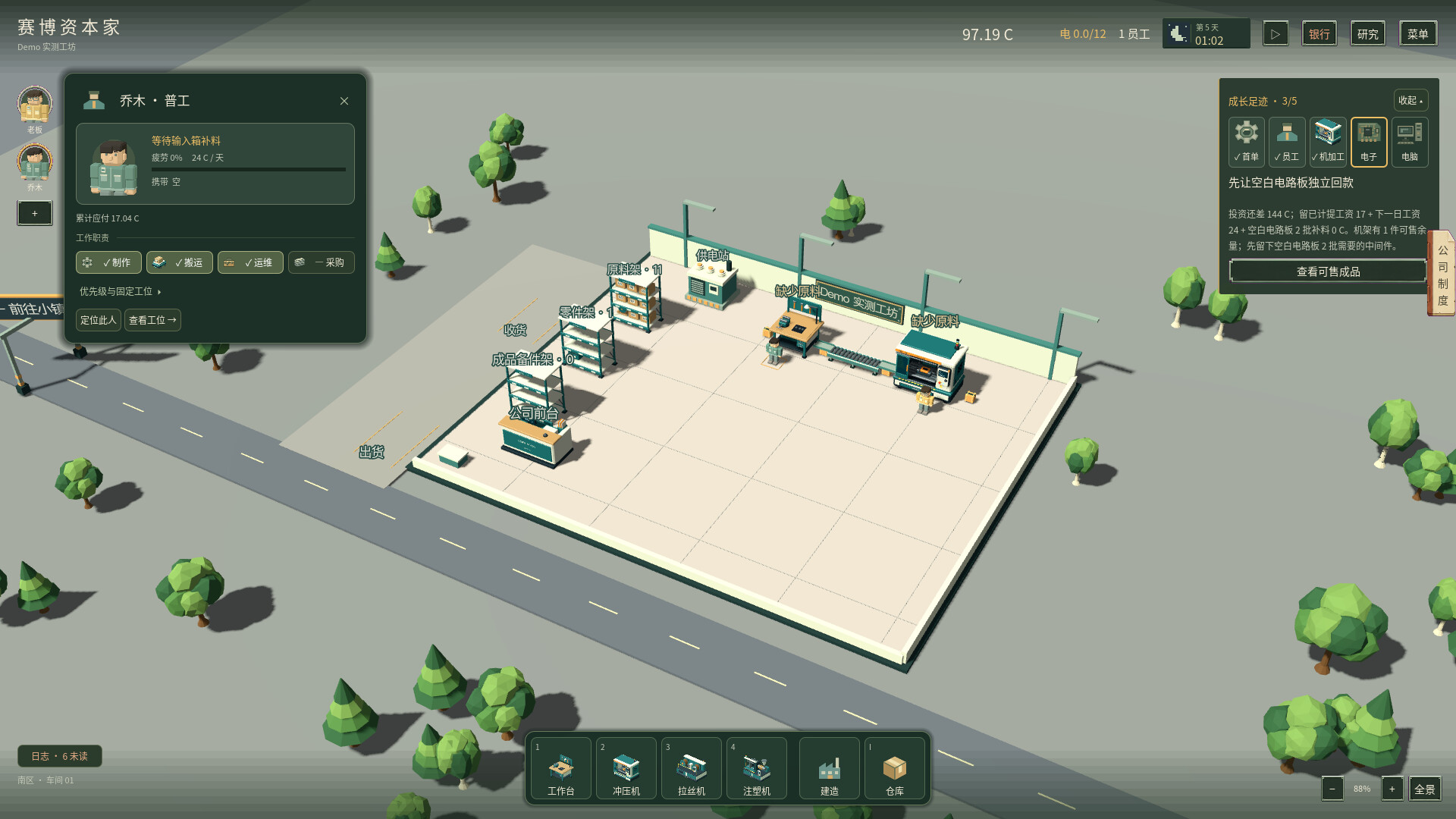Click the day and time clock display
Viewport: 1456px width, 819px height.
(1207, 33)
